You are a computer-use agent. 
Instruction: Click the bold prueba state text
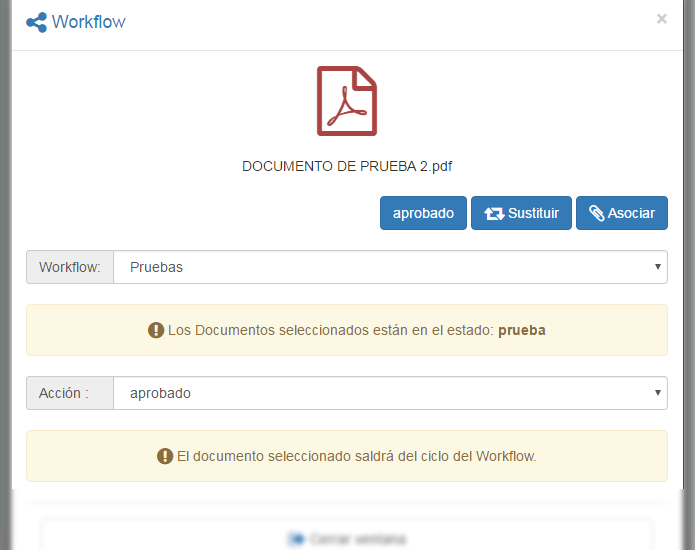522,330
